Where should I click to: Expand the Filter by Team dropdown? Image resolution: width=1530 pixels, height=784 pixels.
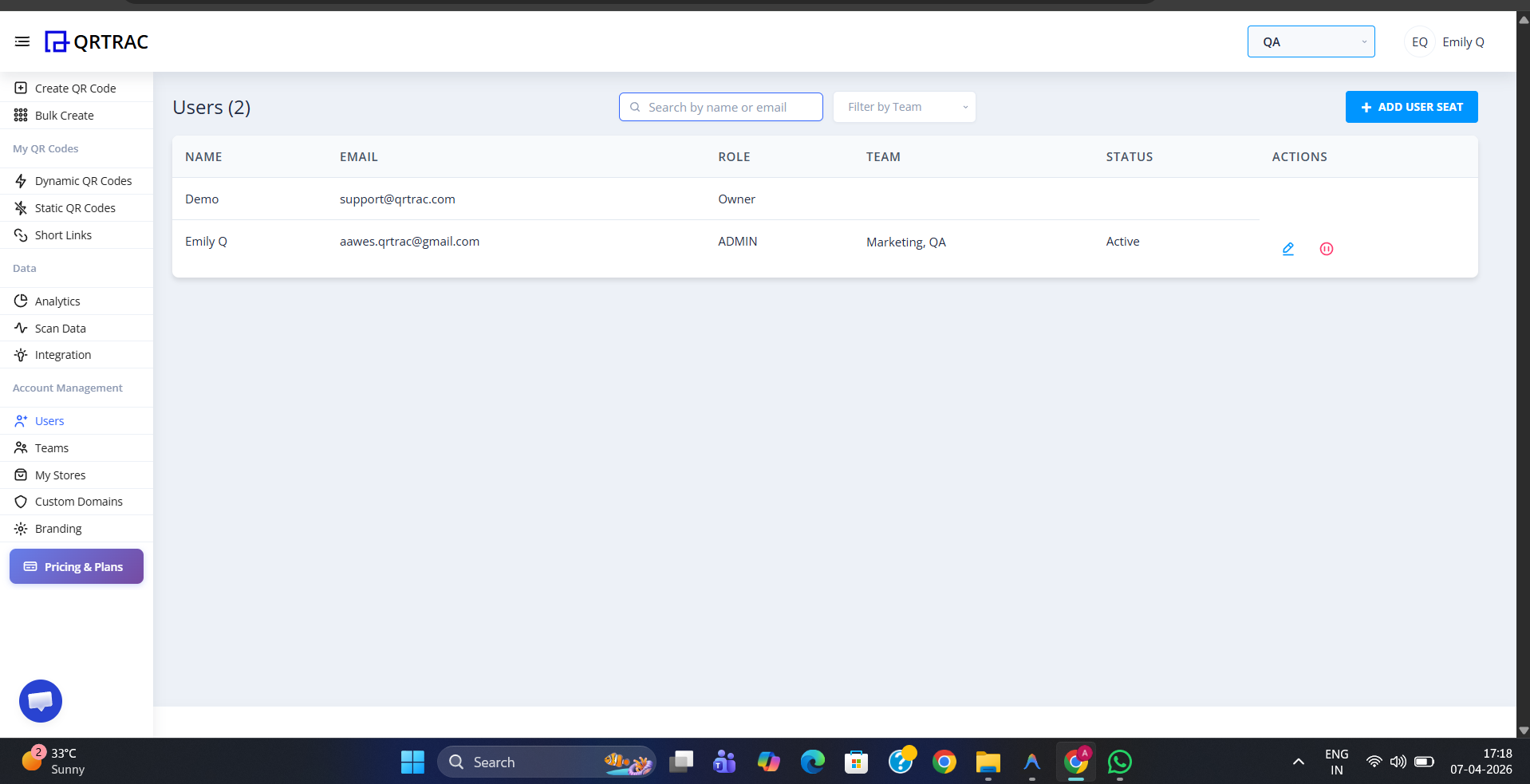tap(904, 106)
